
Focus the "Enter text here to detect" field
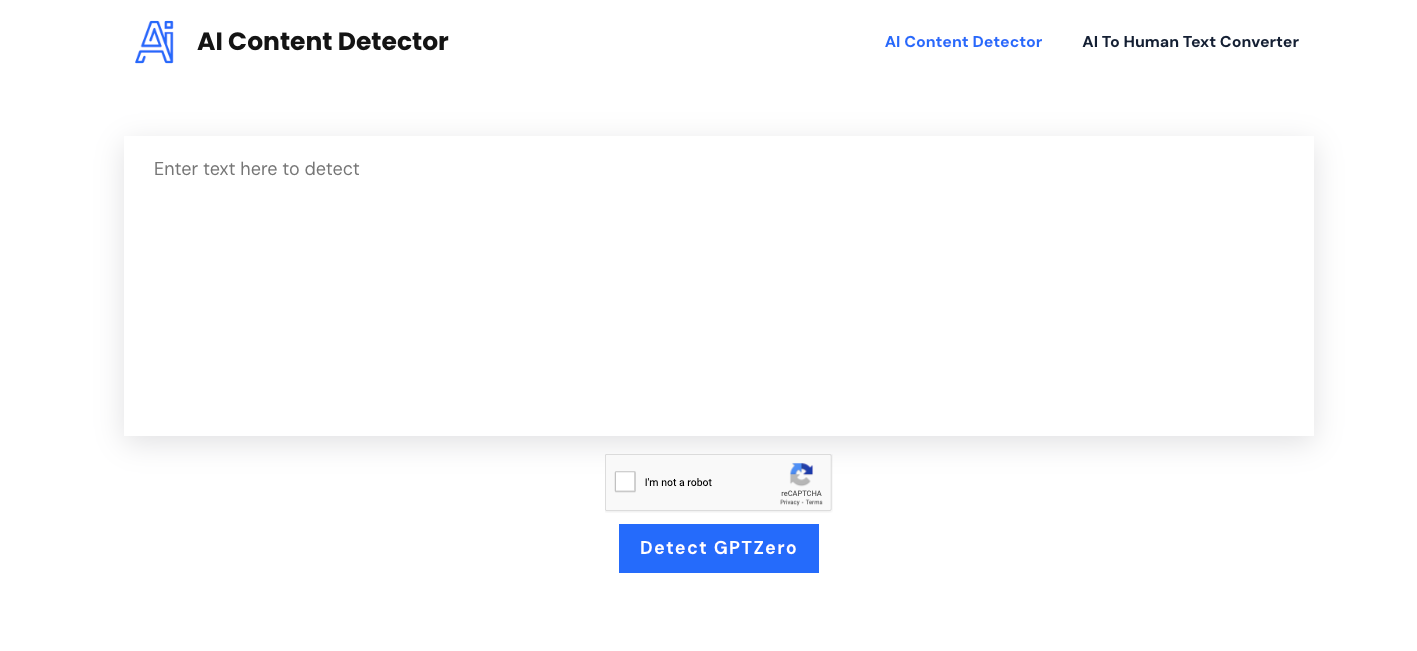pyautogui.click(x=718, y=285)
